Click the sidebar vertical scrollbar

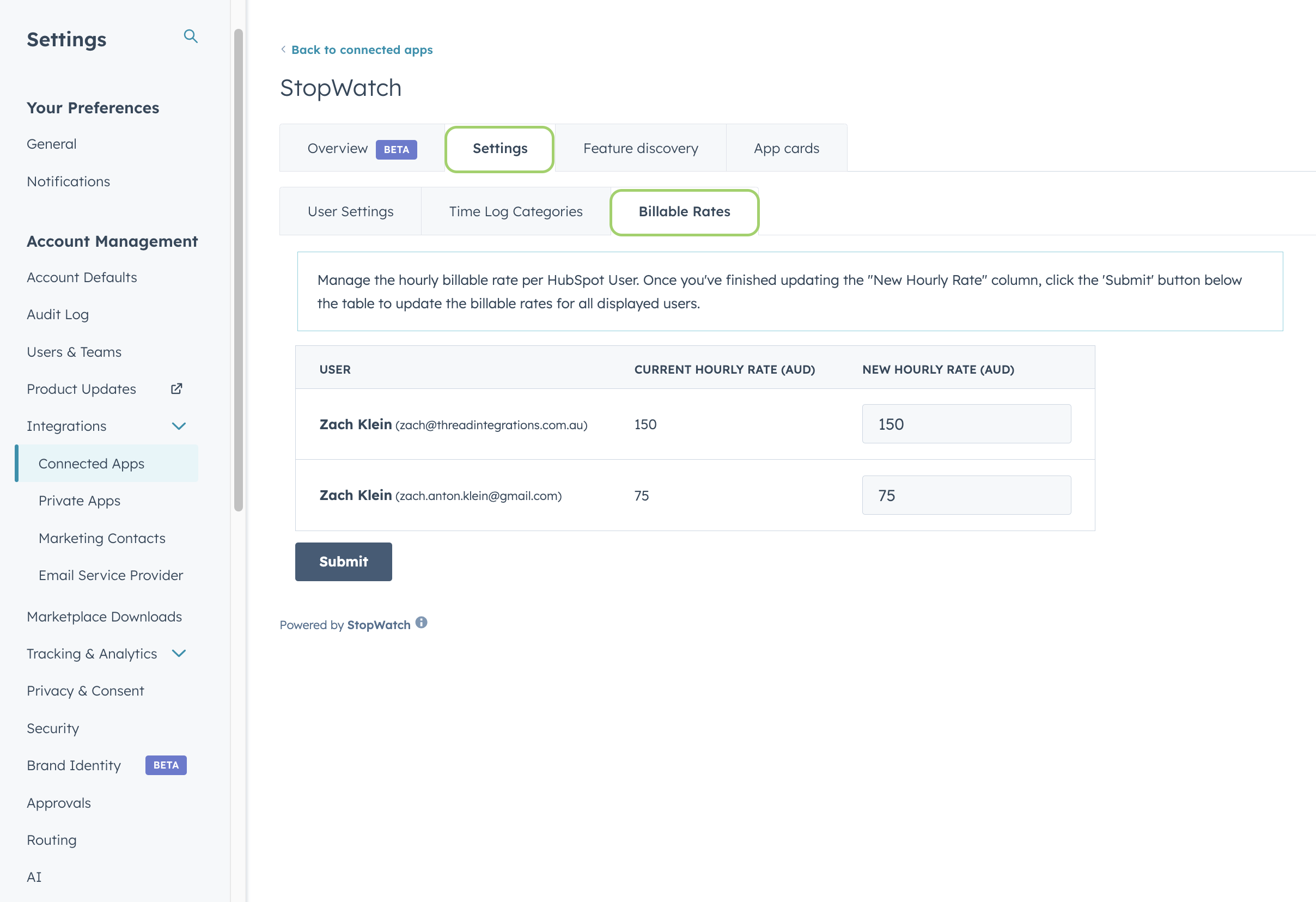[x=239, y=270]
